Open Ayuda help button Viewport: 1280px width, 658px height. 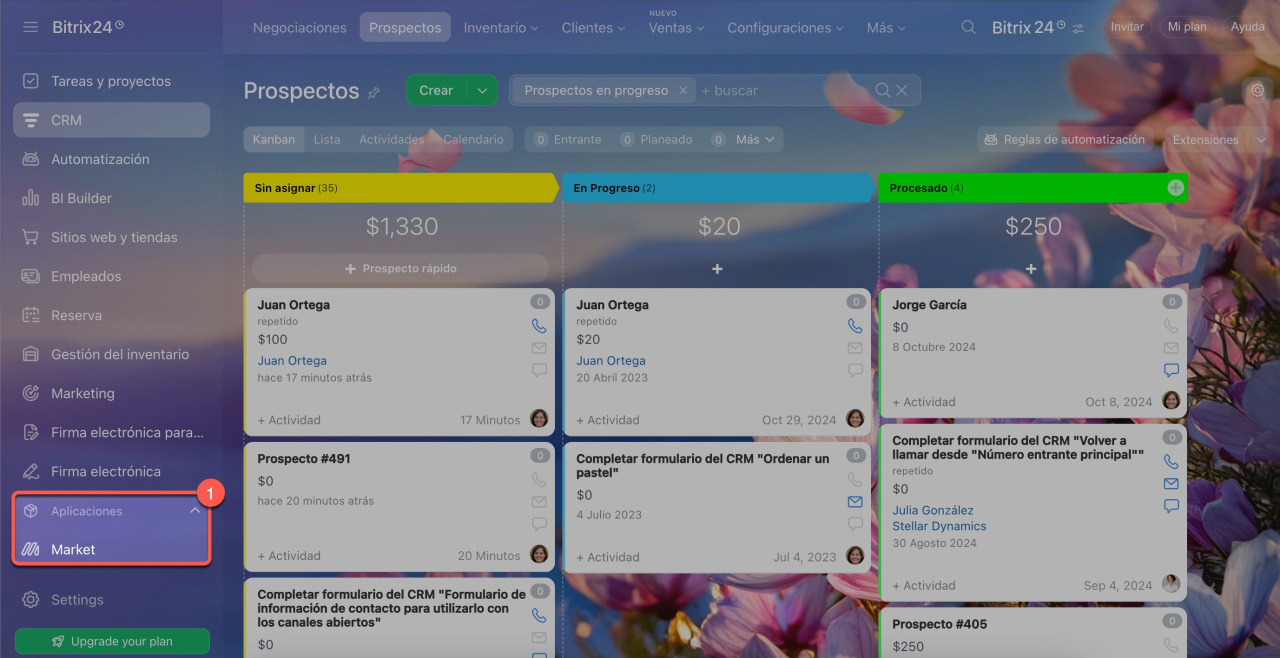[x=1248, y=27]
